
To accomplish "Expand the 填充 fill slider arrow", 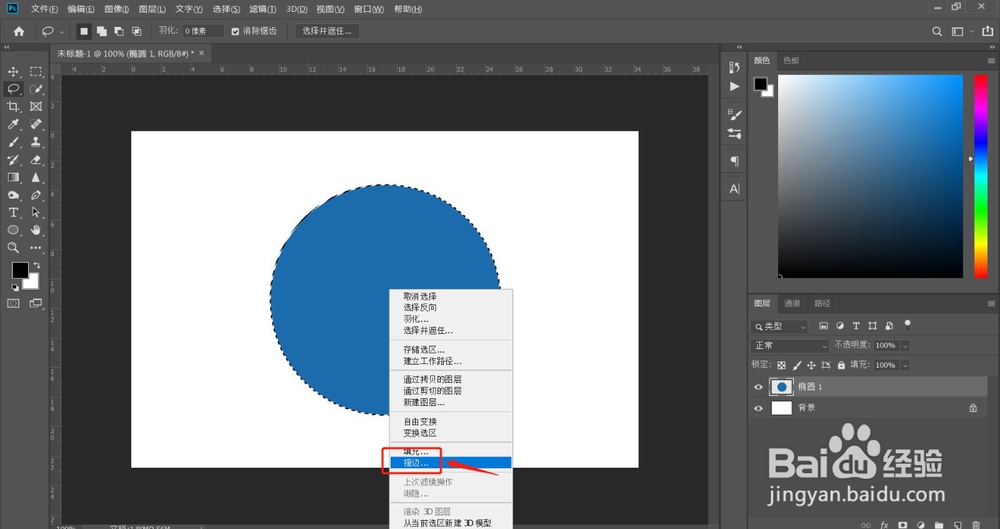I will click(905, 365).
